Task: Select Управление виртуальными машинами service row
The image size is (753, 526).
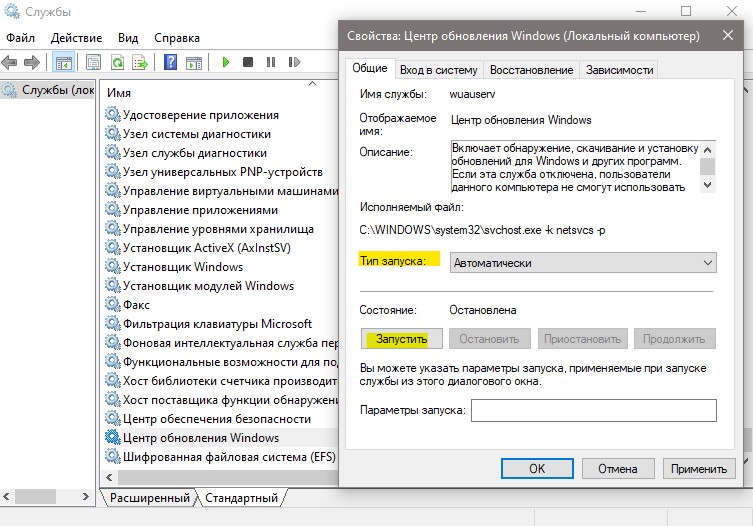Action: tap(221, 191)
